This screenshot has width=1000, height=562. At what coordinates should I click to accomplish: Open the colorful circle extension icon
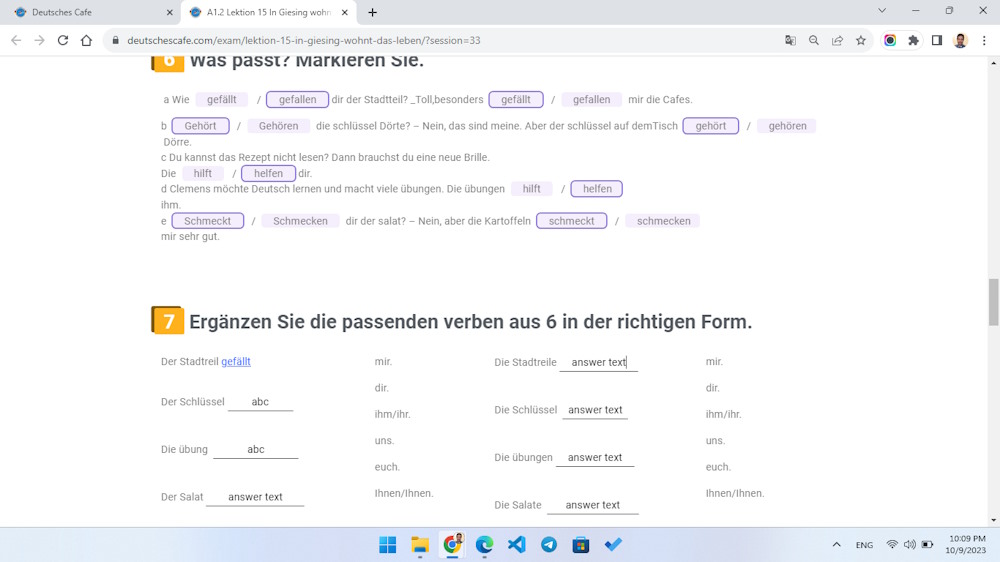click(x=890, y=40)
